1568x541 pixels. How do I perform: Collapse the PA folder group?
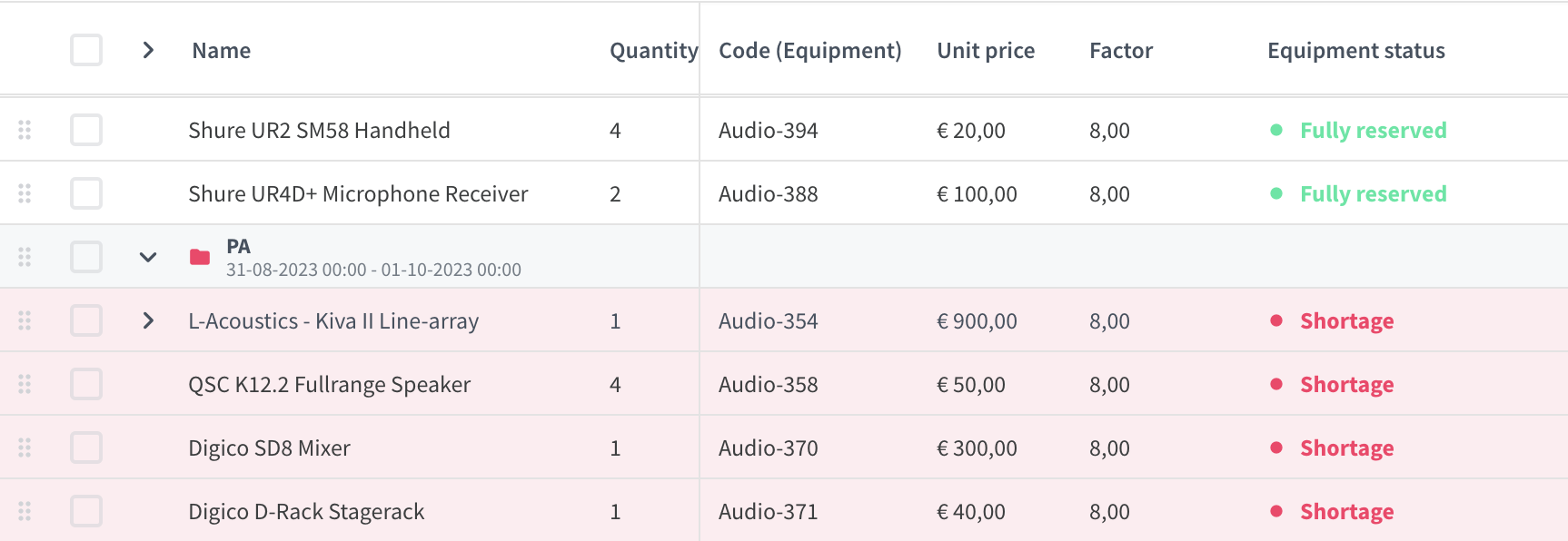(148, 257)
